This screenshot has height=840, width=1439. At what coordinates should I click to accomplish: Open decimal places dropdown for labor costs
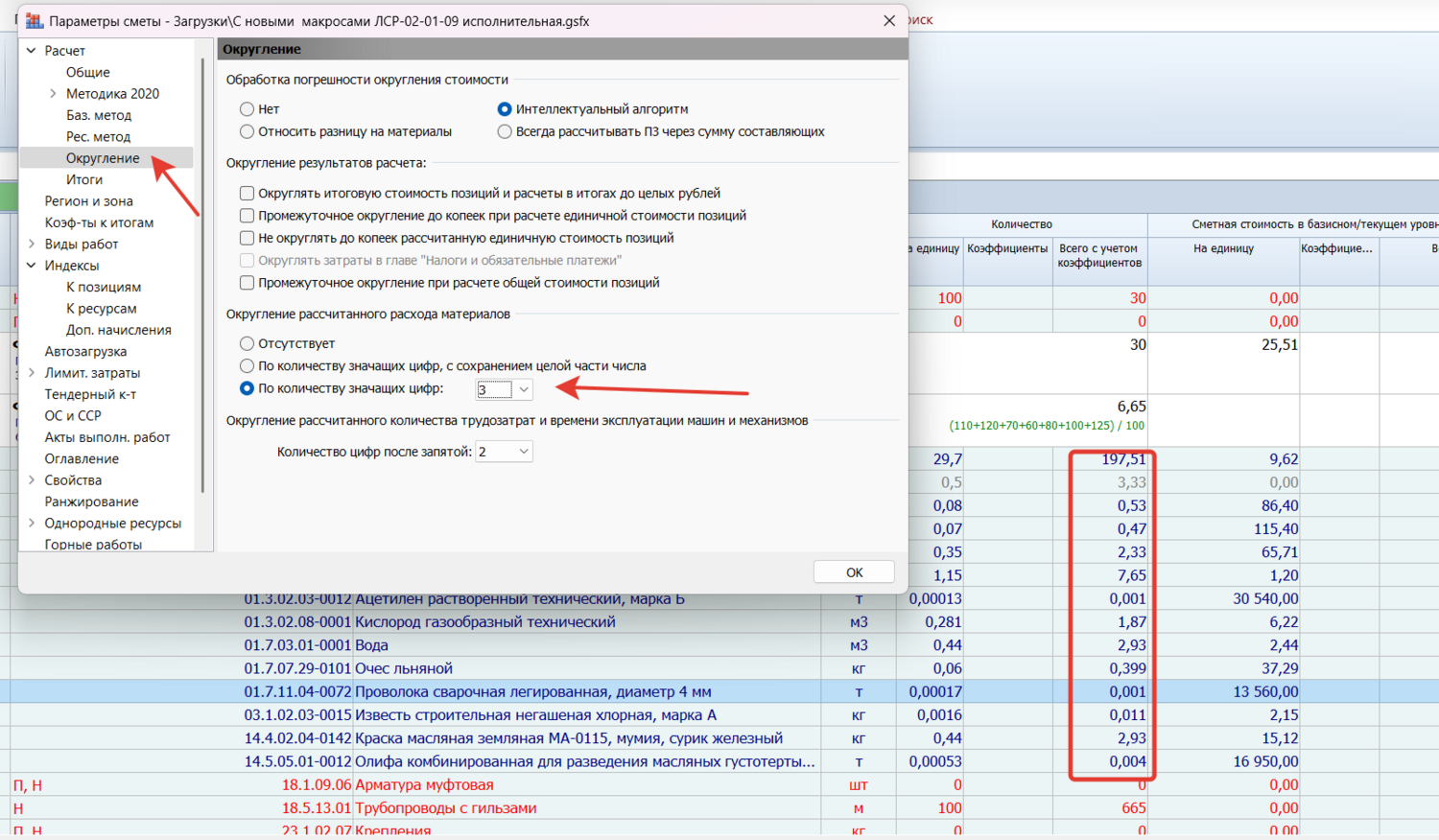point(524,452)
